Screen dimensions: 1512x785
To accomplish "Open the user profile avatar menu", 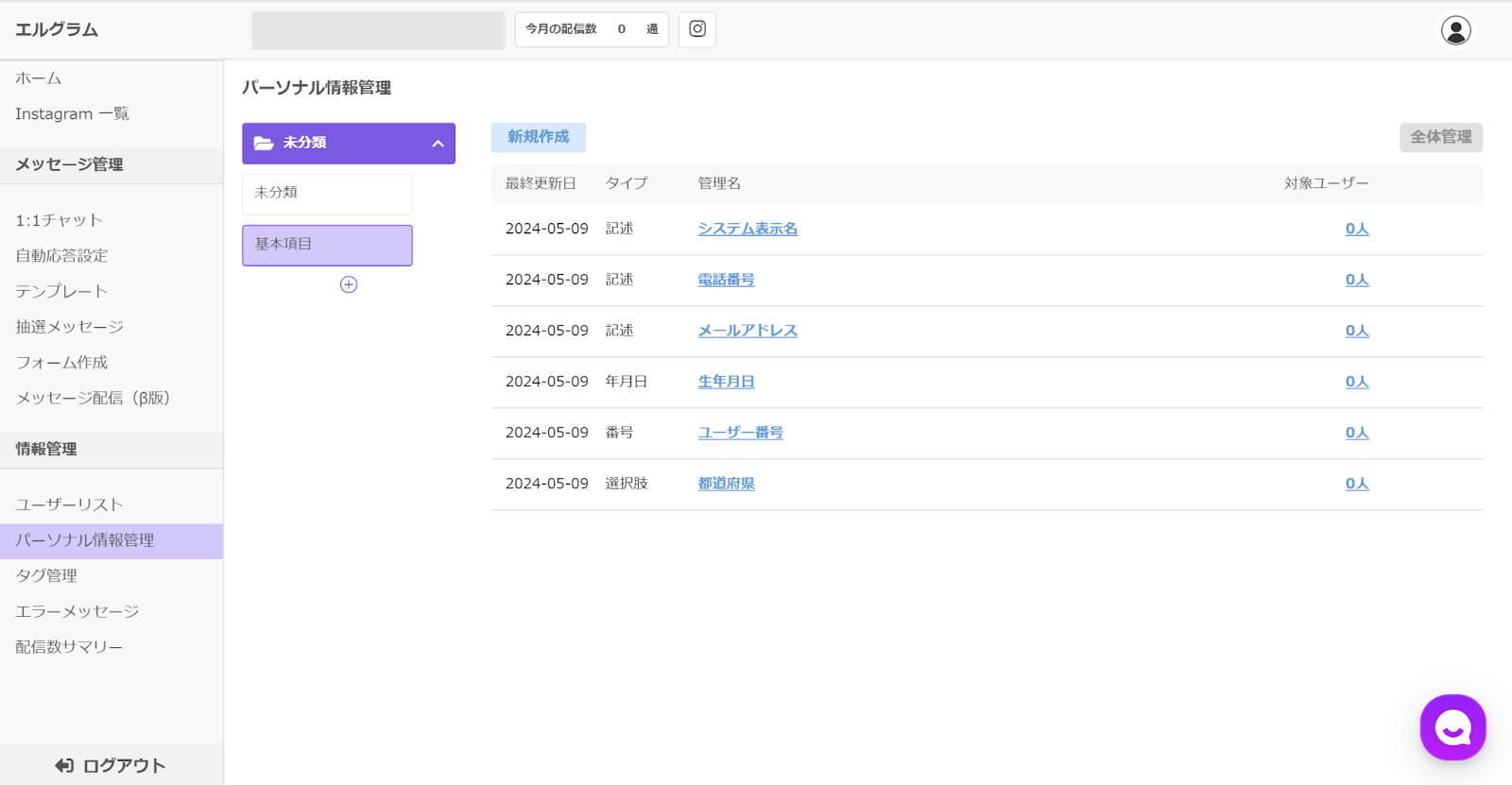I will coord(1455,30).
